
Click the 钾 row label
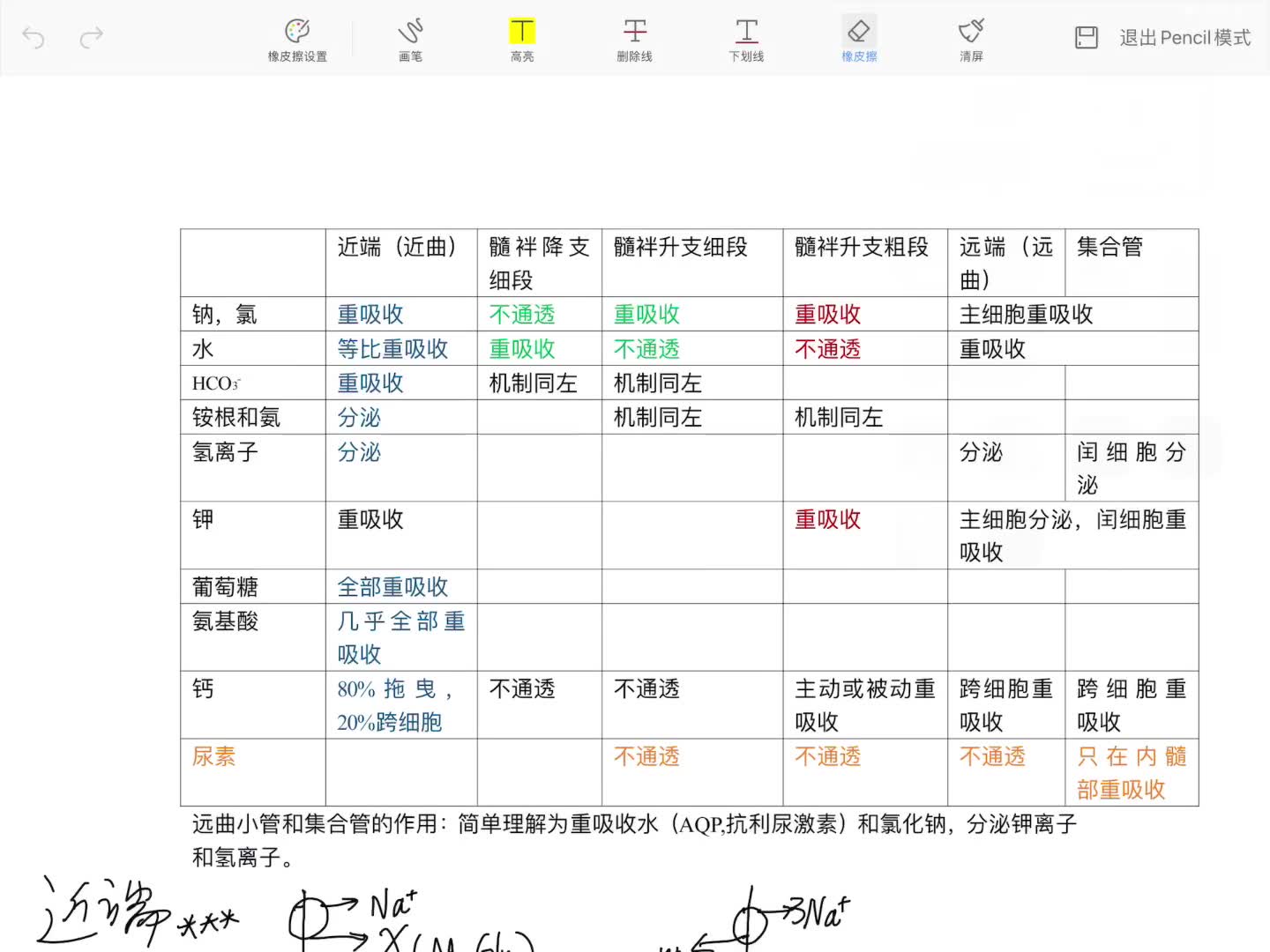pyautogui.click(x=203, y=519)
